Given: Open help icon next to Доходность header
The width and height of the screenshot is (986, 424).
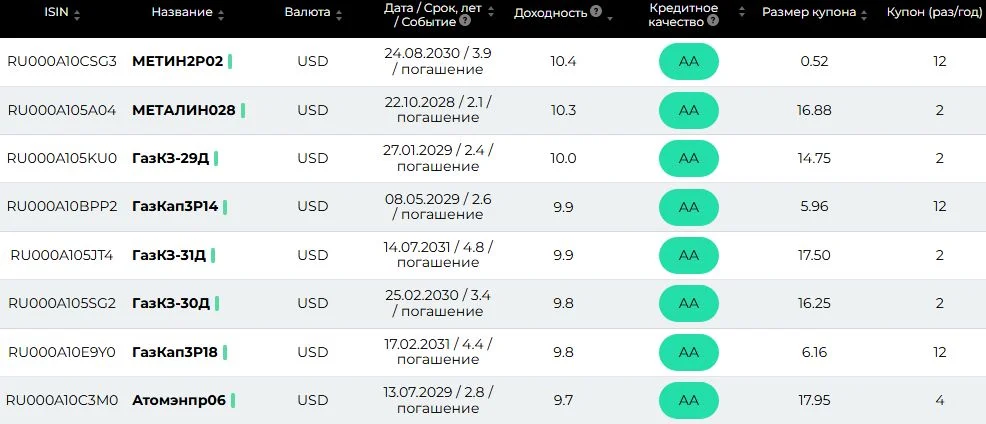Looking at the screenshot, I should coord(595,12).
